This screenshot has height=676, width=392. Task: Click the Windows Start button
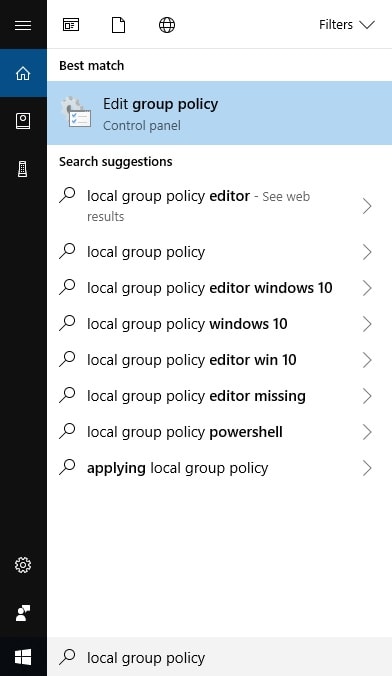pyautogui.click(x=23, y=657)
